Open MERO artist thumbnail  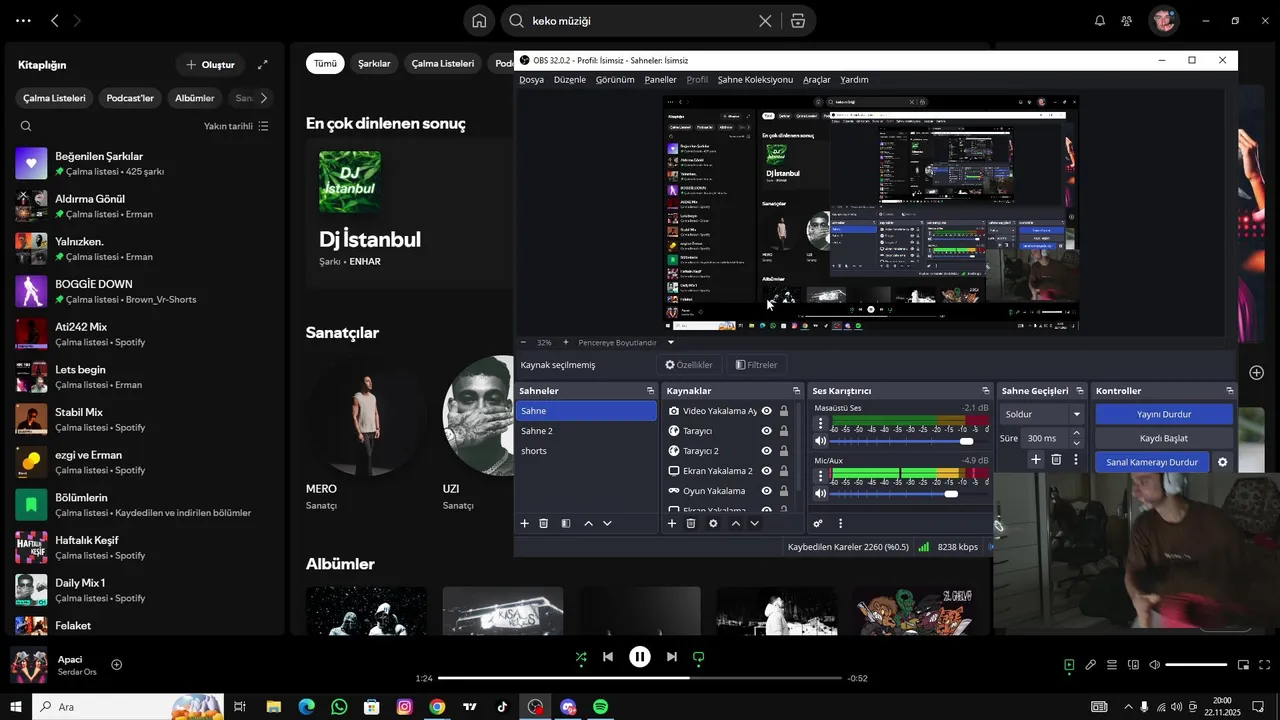pos(366,415)
